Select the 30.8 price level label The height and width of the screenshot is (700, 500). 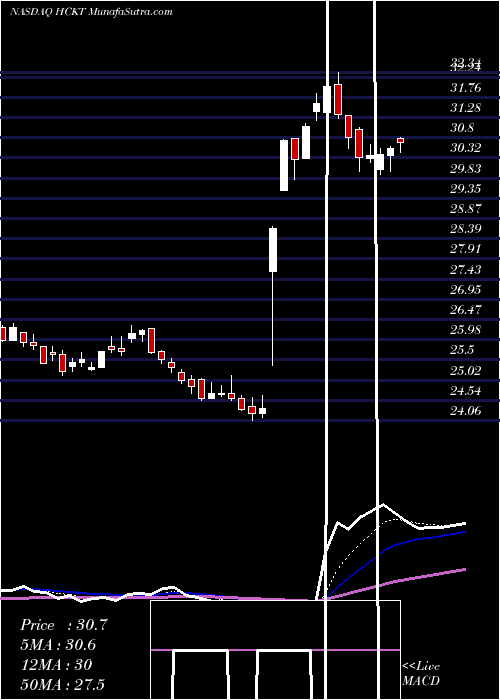pos(462,128)
